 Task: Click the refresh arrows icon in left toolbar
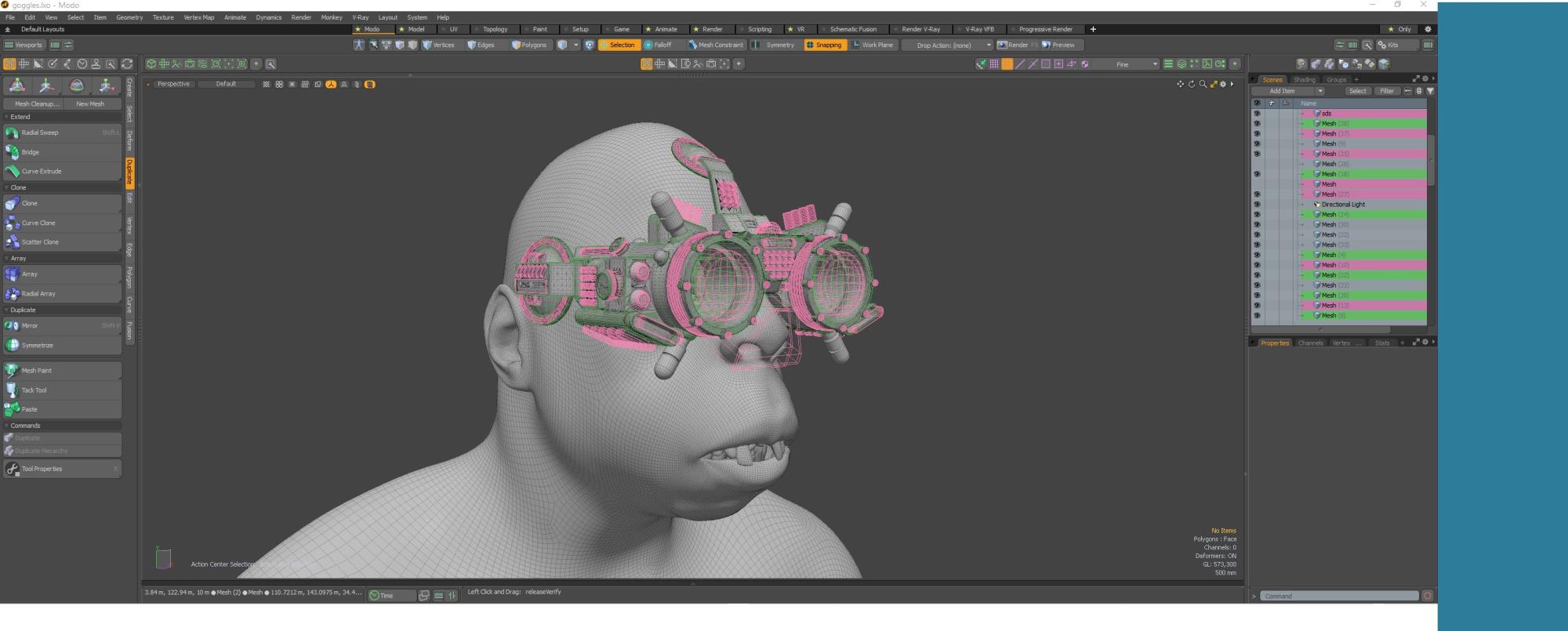127,64
